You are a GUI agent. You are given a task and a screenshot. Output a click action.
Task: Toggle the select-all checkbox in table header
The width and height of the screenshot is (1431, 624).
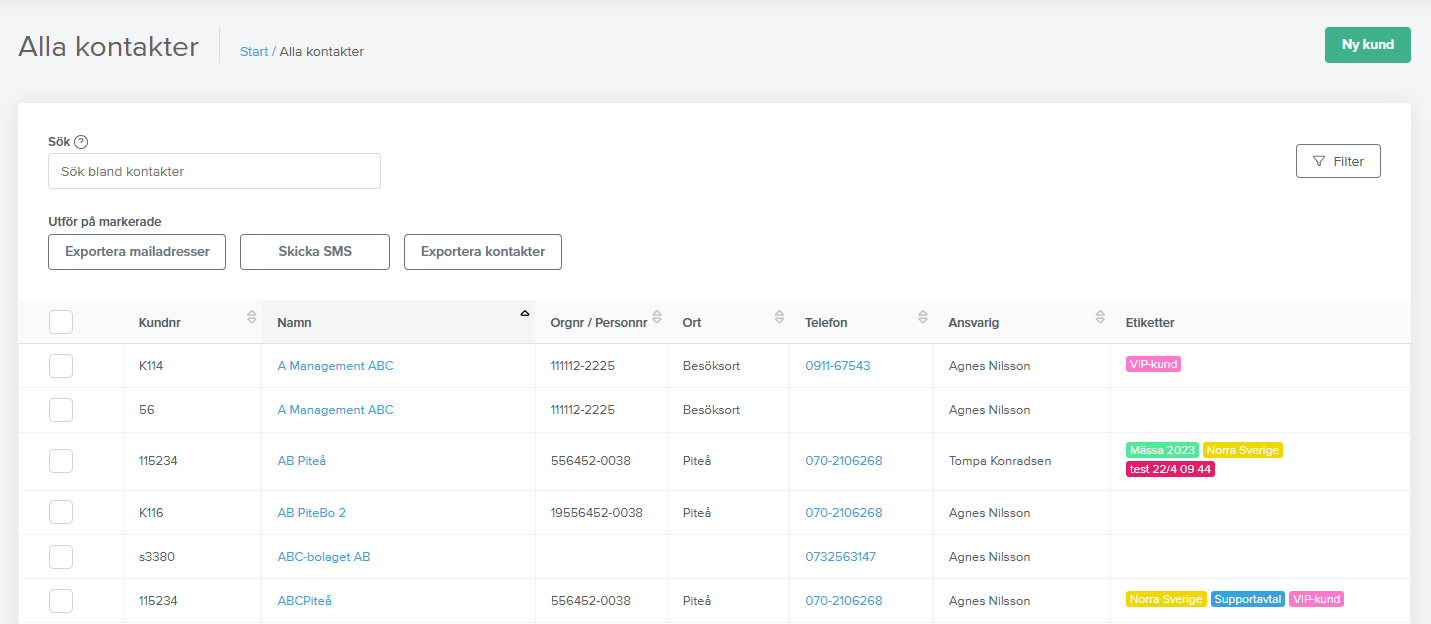[61, 322]
